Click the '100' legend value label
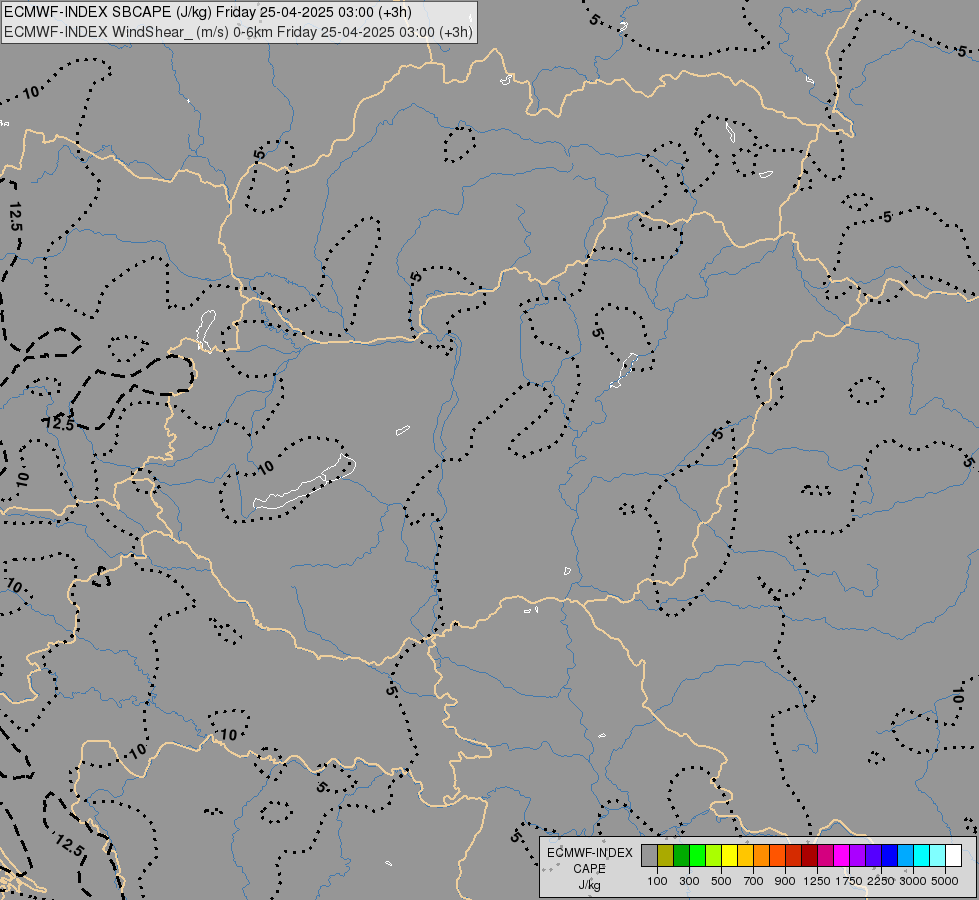 (x=657, y=881)
